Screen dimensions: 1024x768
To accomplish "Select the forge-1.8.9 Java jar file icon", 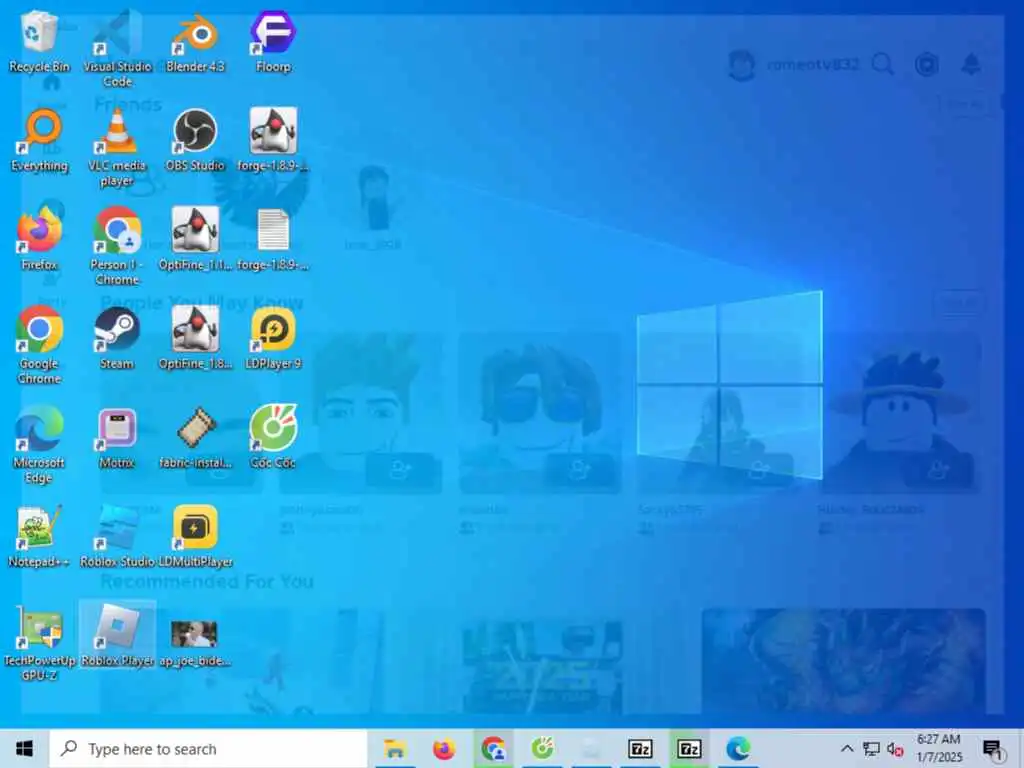I will pos(273,140).
